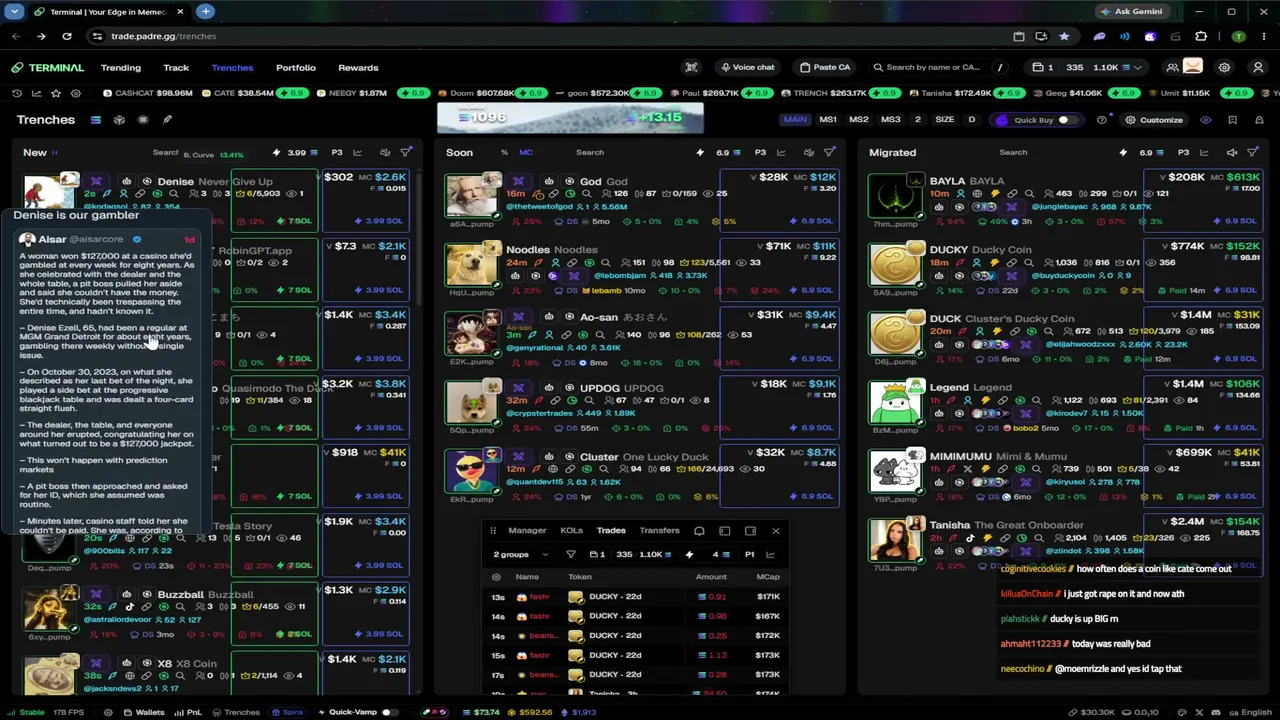Screen dimensions: 1280x720
Task: Click the star favorites icon in ticker bar
Action: click(x=56, y=93)
